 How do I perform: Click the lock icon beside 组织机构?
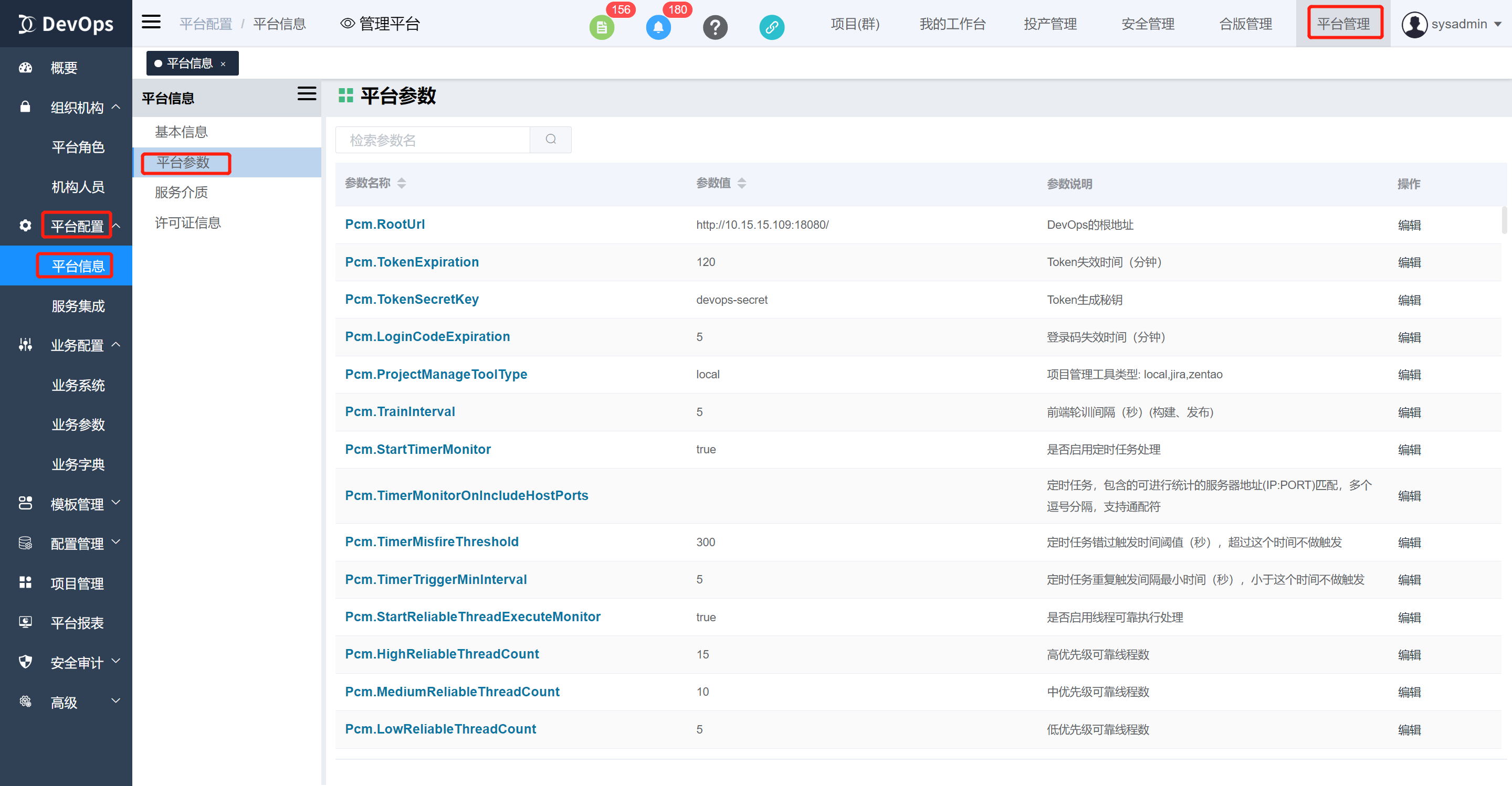[25, 108]
